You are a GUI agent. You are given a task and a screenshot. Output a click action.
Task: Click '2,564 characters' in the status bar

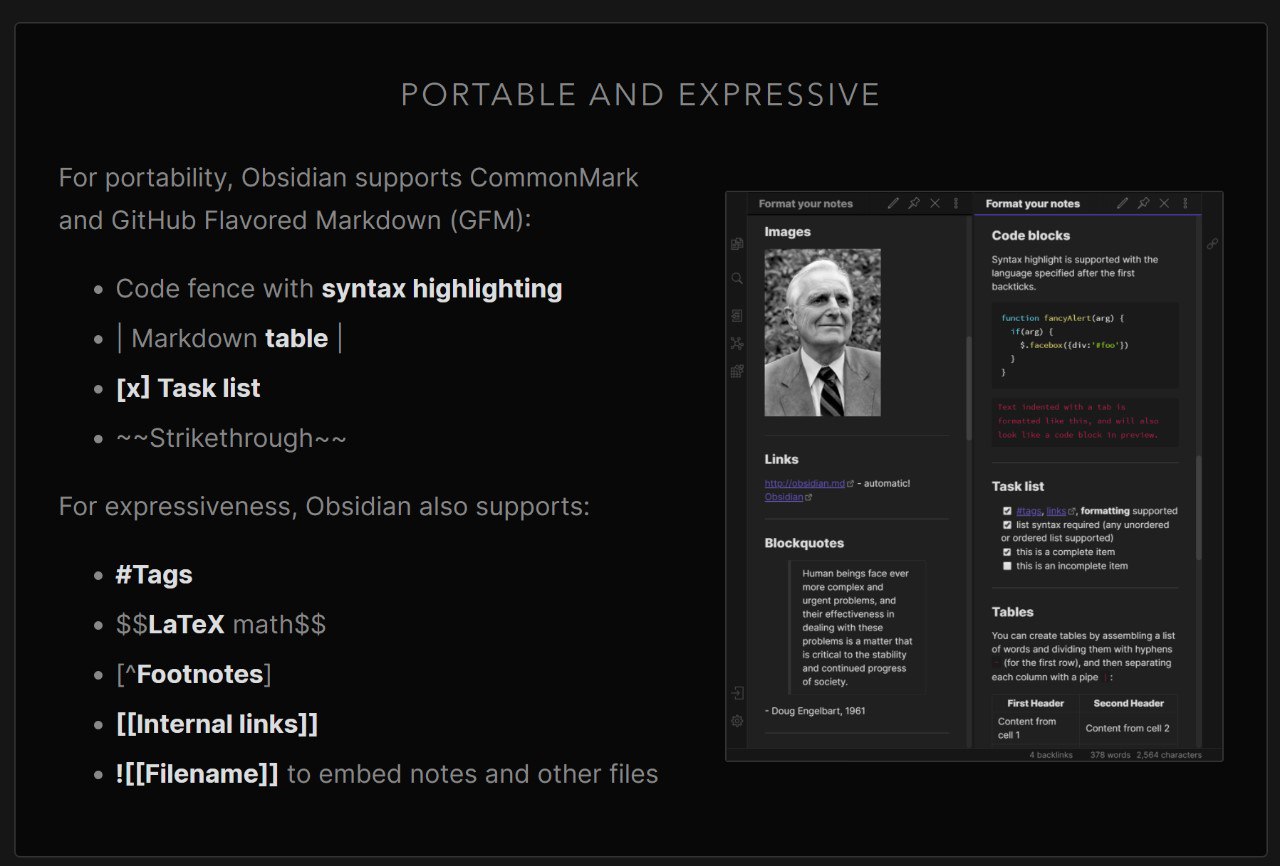[x=1169, y=755]
